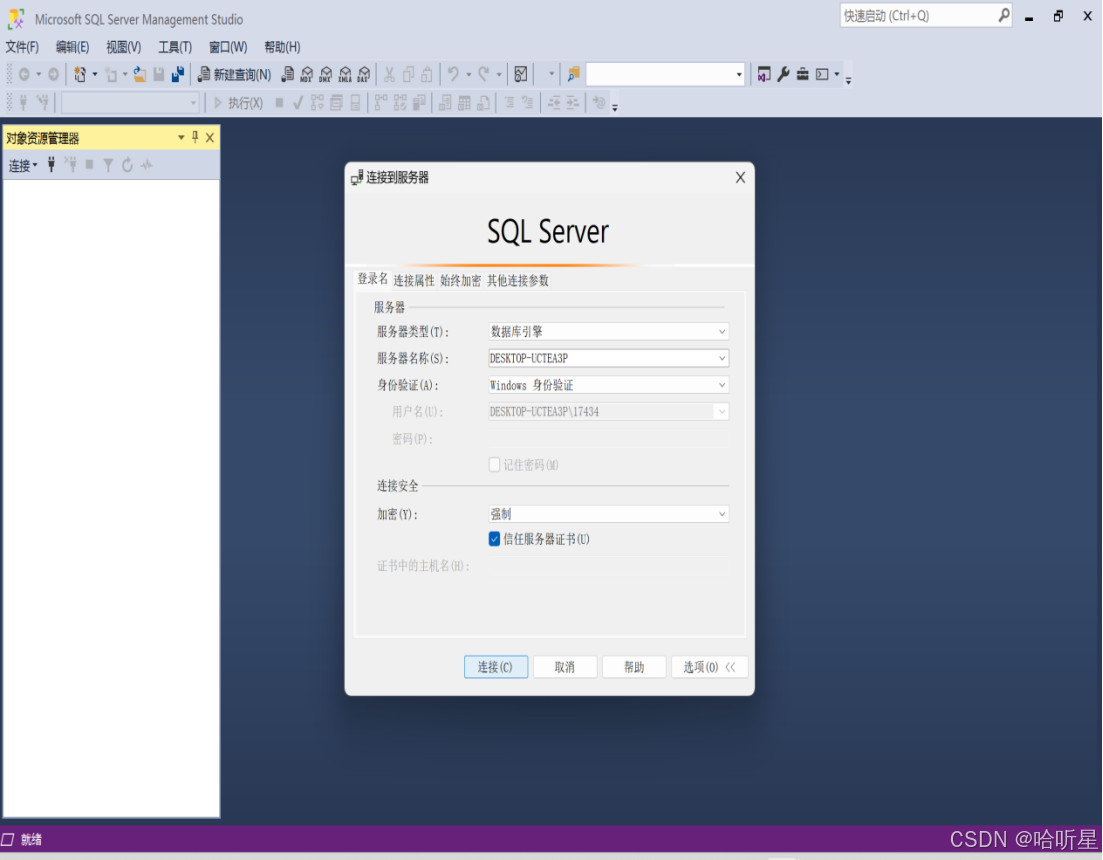Expand the 服务器类型 dropdown
The width and height of the screenshot is (1103, 860).
(x=722, y=331)
